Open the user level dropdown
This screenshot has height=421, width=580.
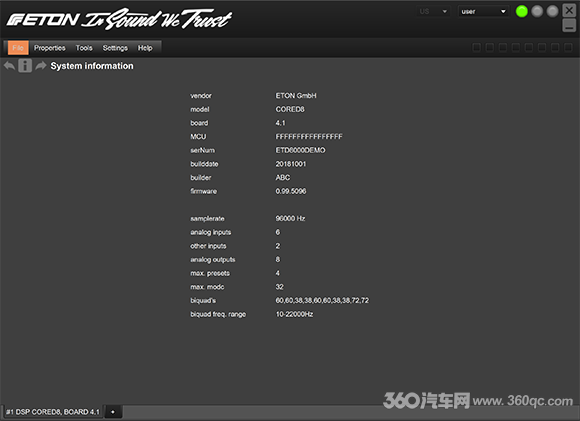point(483,11)
